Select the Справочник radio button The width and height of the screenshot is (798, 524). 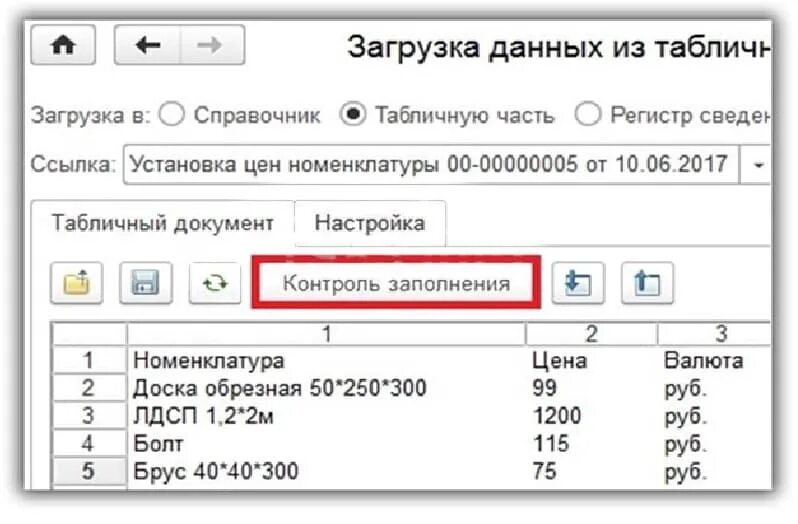coord(172,114)
